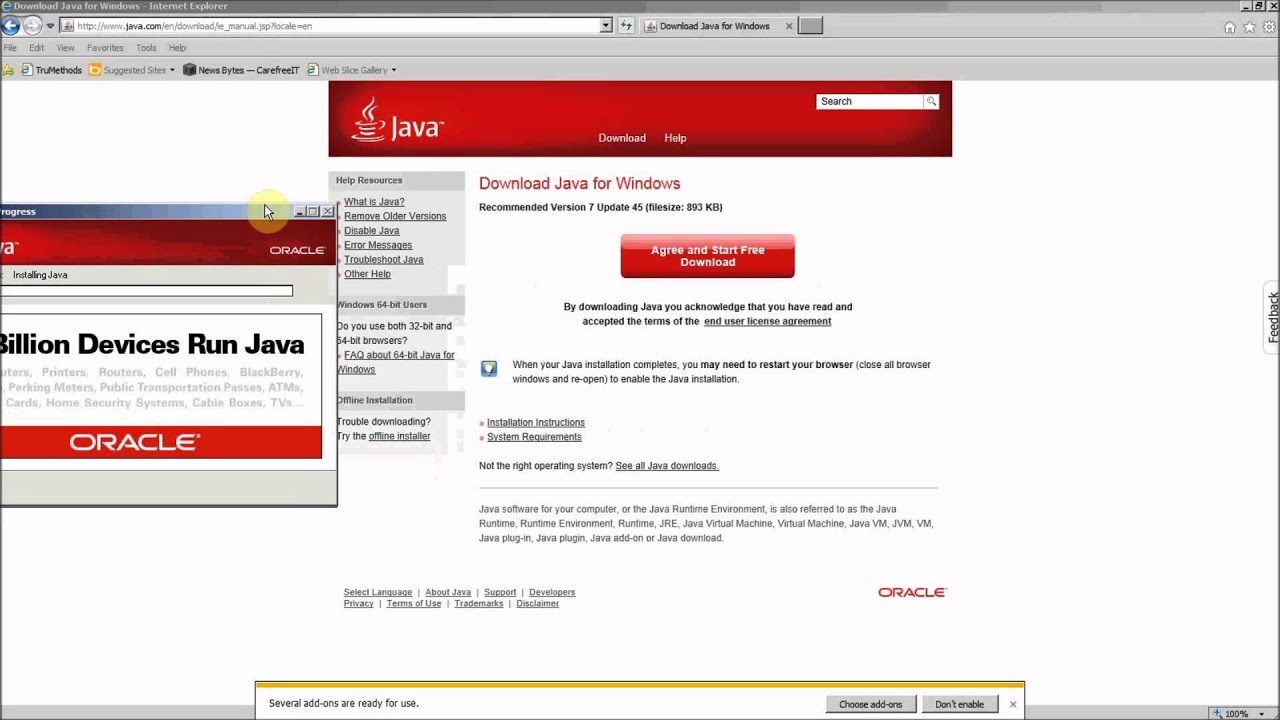Screen dimensions: 1280x720
Task: Go to the Home page icon
Action: (x=1230, y=27)
